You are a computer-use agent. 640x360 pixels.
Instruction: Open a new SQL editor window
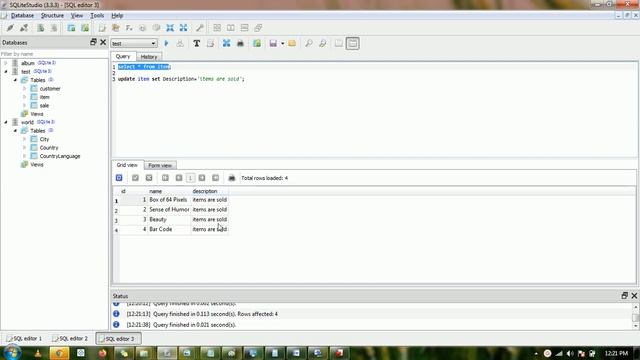(x=102, y=28)
